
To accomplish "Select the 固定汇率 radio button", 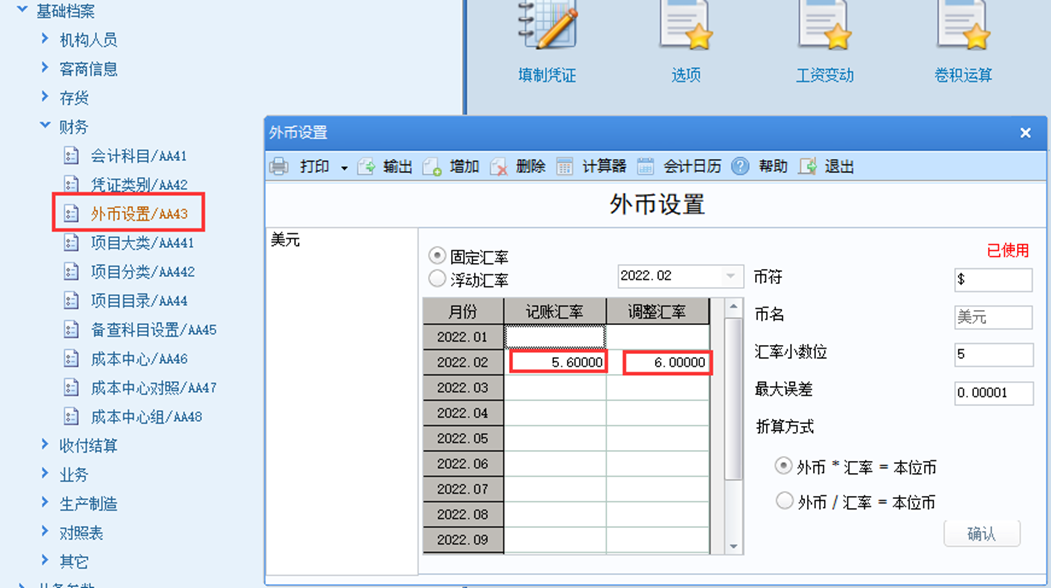I will click(x=437, y=255).
